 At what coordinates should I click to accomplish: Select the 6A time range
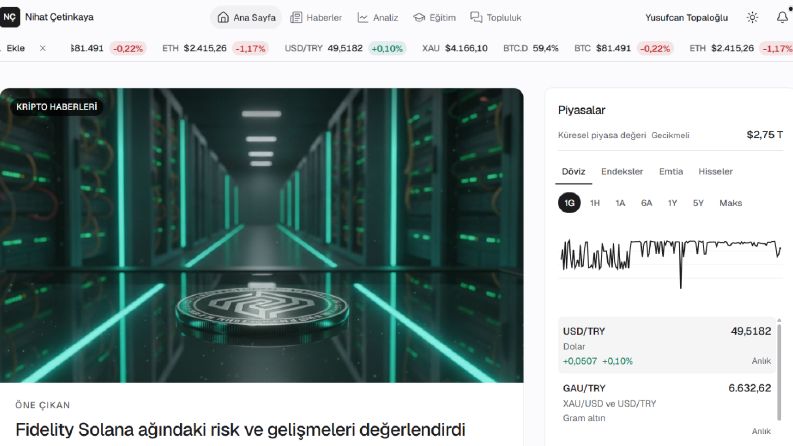[646, 203]
